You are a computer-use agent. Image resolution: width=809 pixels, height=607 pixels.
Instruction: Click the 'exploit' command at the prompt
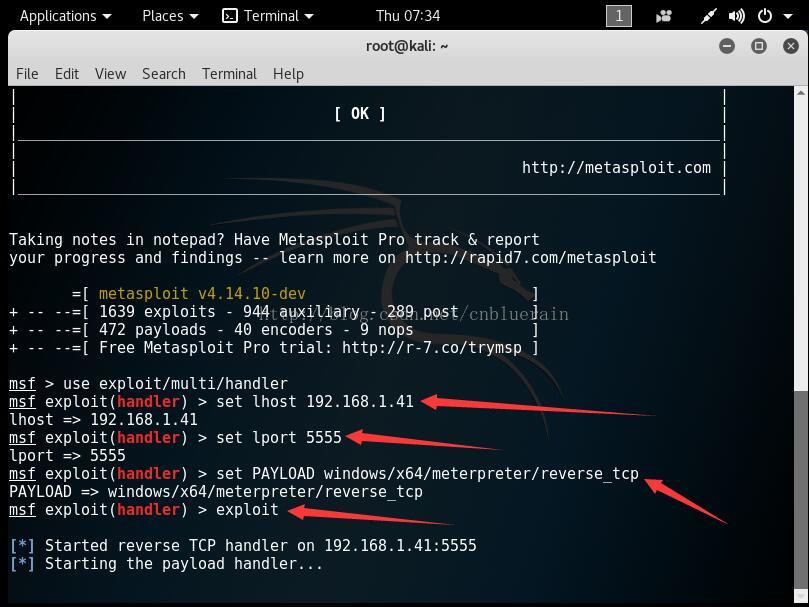point(247,510)
